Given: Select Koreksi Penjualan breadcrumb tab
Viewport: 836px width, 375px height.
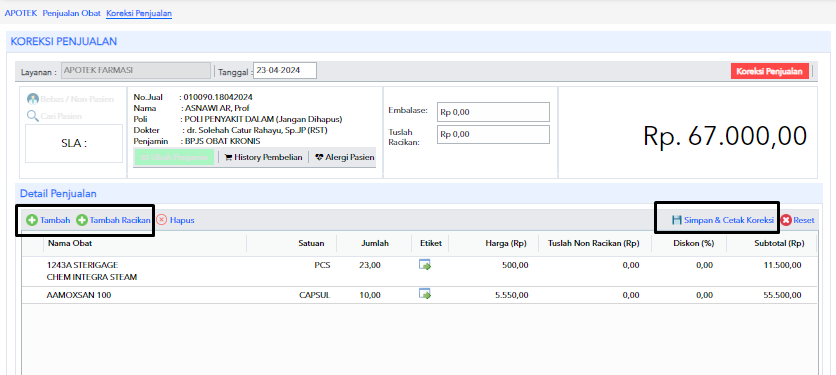Looking at the screenshot, I should (139, 13).
